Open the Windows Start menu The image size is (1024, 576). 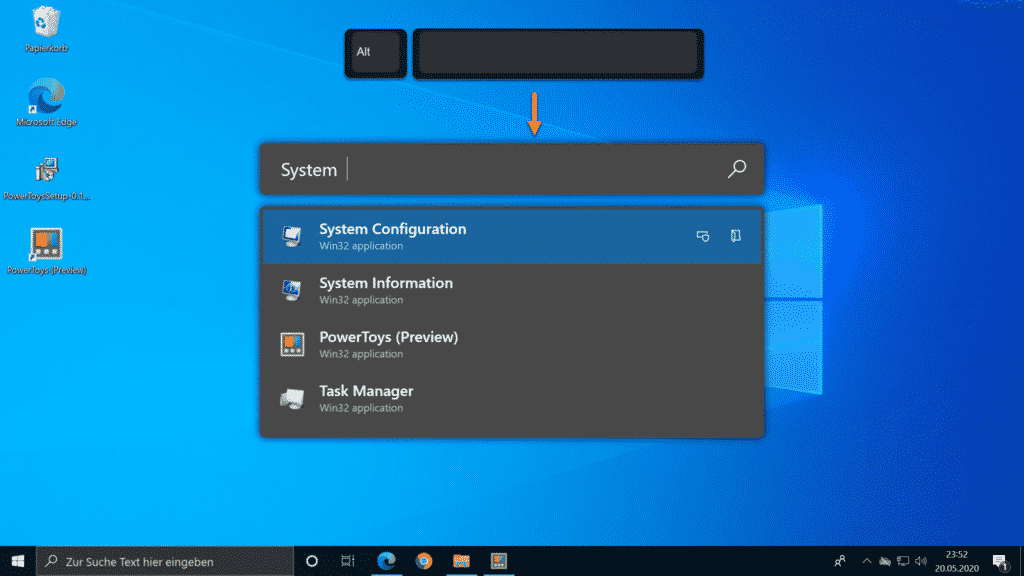[18, 562]
